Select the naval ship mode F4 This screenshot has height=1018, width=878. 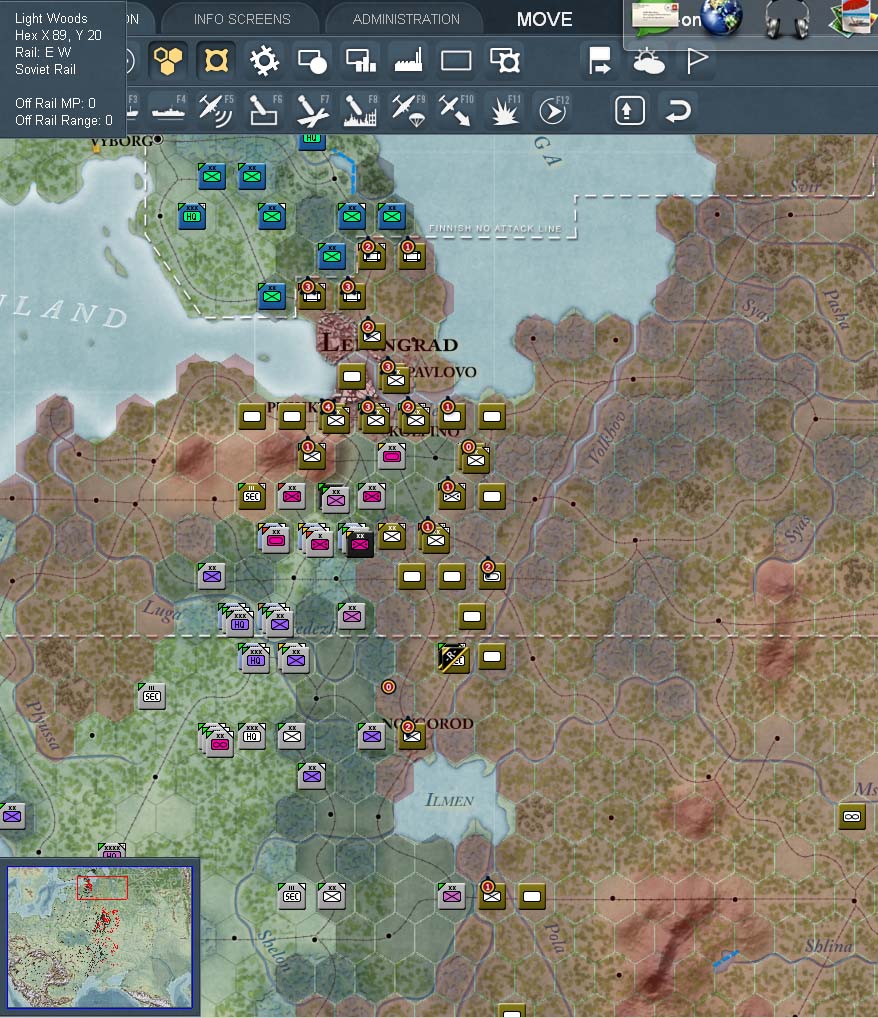(168, 110)
